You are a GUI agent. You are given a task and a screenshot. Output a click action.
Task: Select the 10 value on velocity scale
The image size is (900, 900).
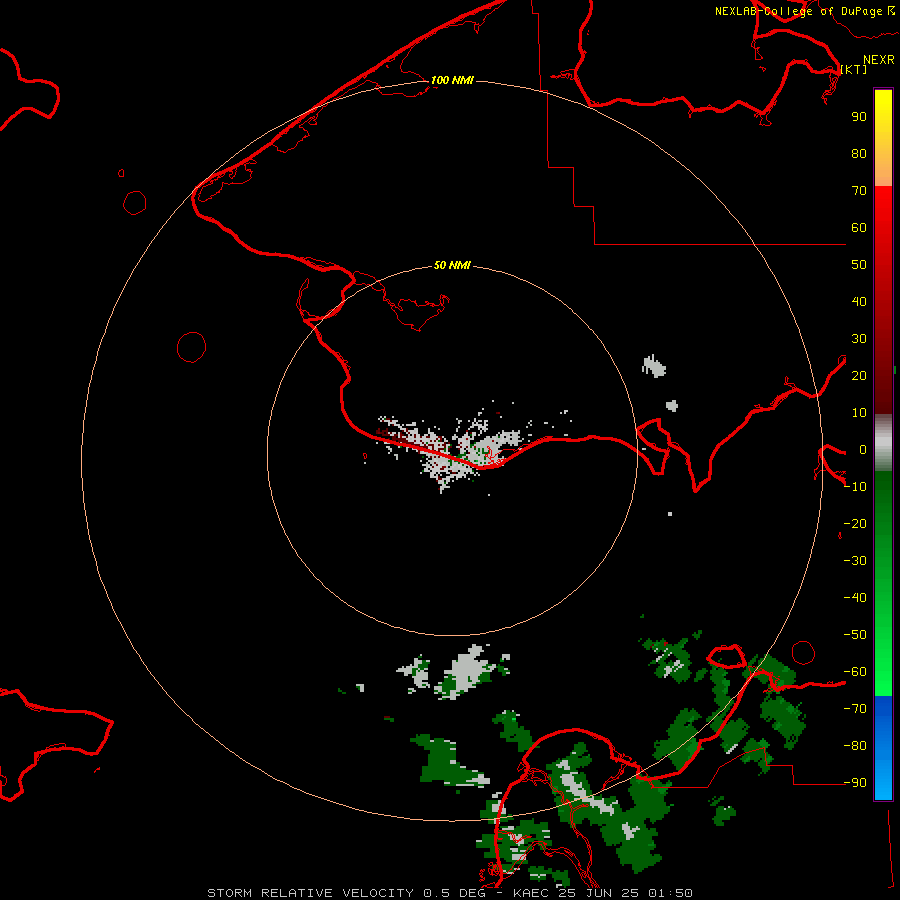click(859, 413)
